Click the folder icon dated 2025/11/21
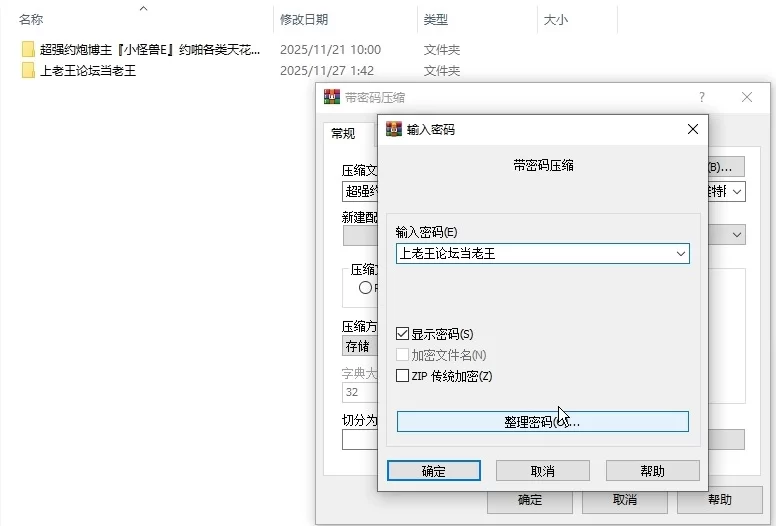776x526 pixels. click(x=28, y=50)
